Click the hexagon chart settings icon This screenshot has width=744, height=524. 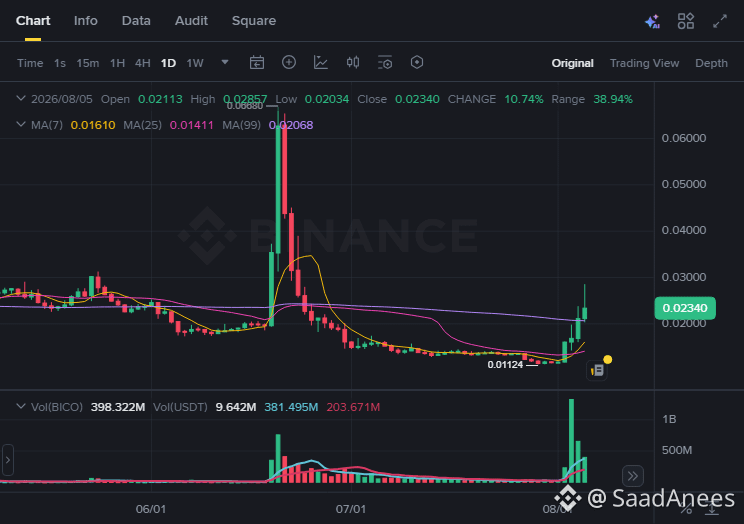(417, 62)
